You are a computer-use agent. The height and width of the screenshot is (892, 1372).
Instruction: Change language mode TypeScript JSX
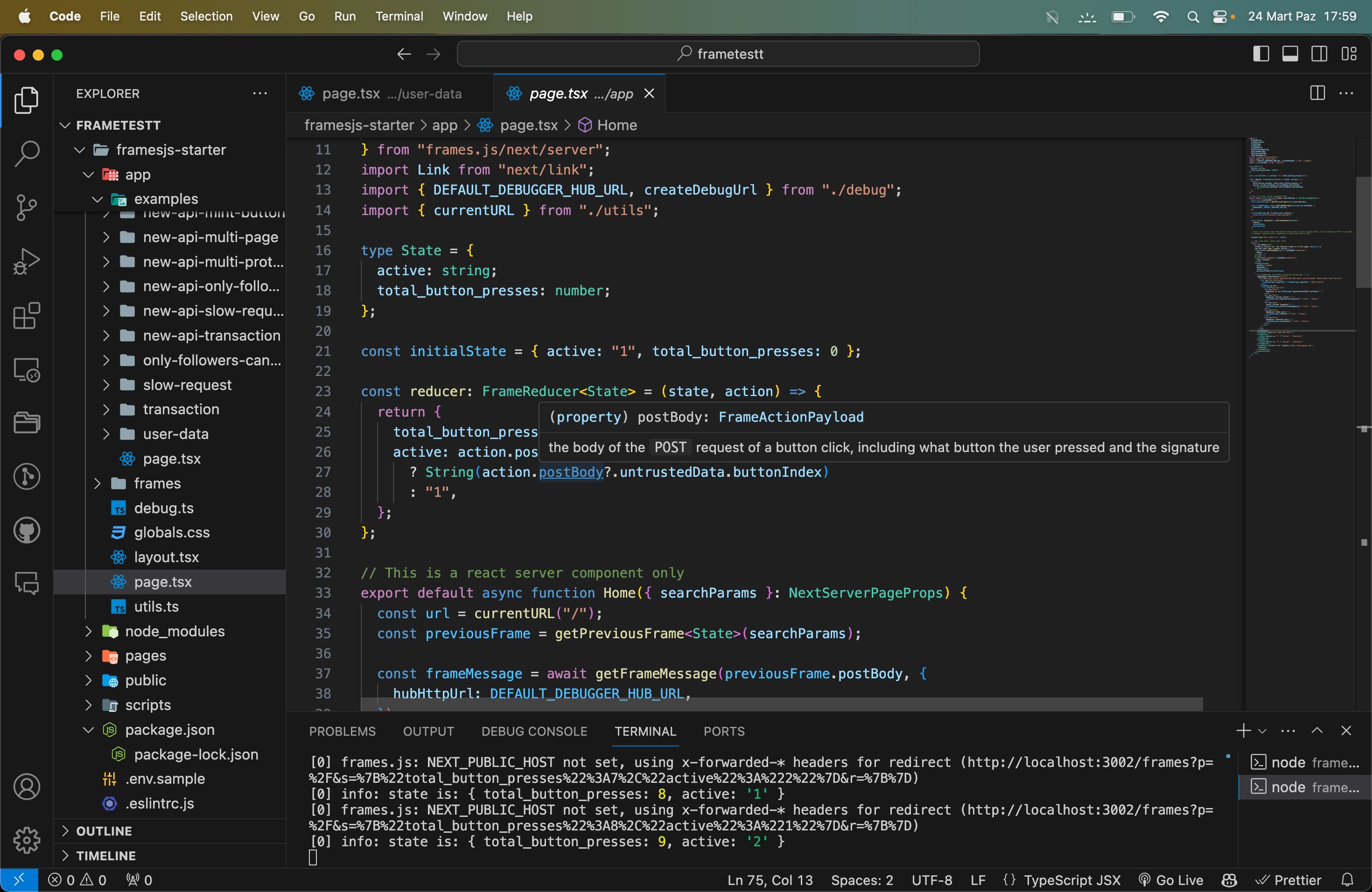coord(1071,880)
